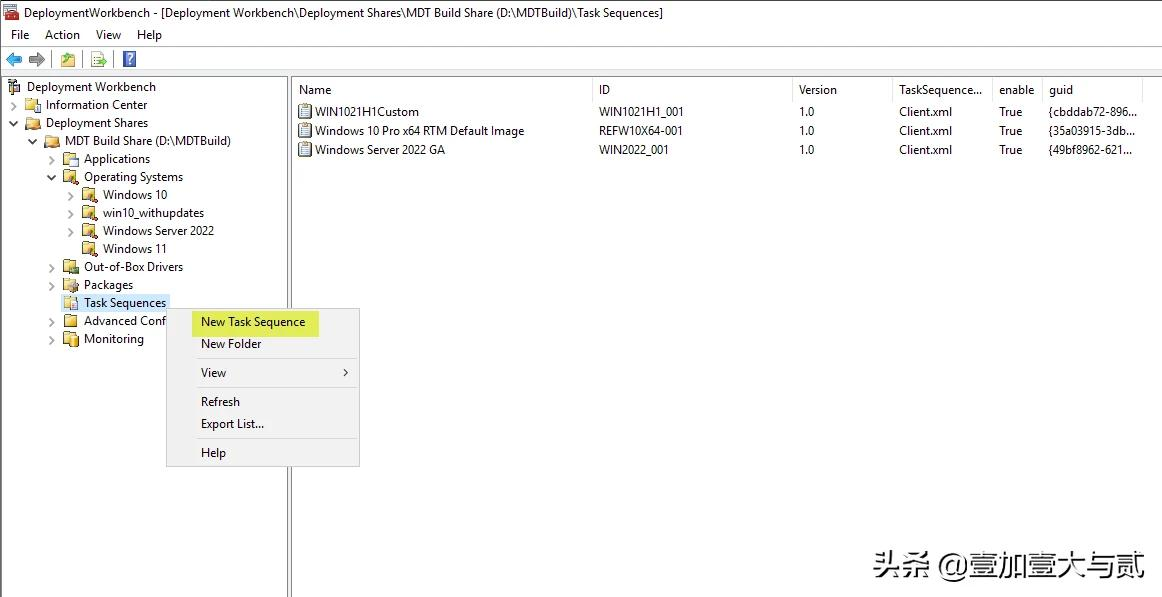The width and height of the screenshot is (1162, 597).
Task: Expand the Windows 10 subfolder
Action: click(70, 196)
